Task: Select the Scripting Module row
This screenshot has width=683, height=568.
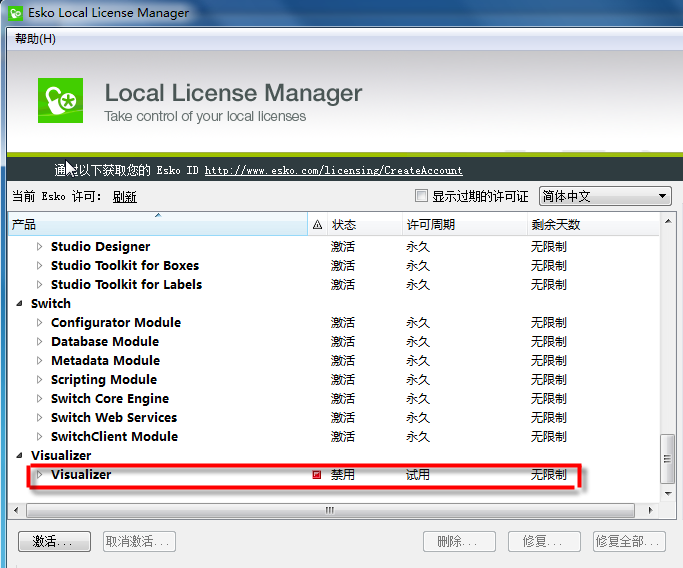Action: point(104,380)
